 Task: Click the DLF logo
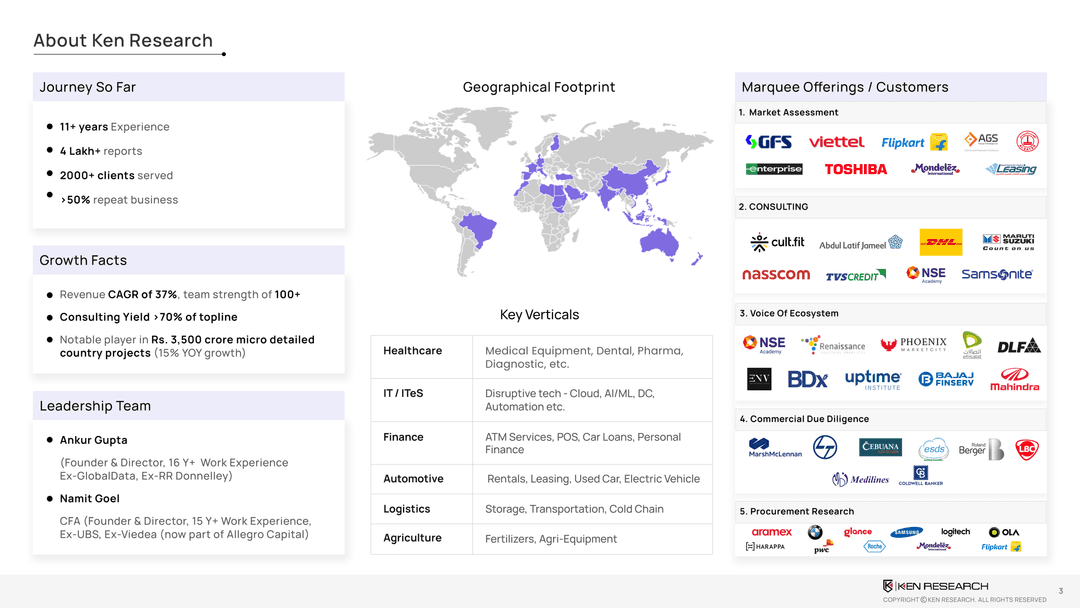[1018, 345]
